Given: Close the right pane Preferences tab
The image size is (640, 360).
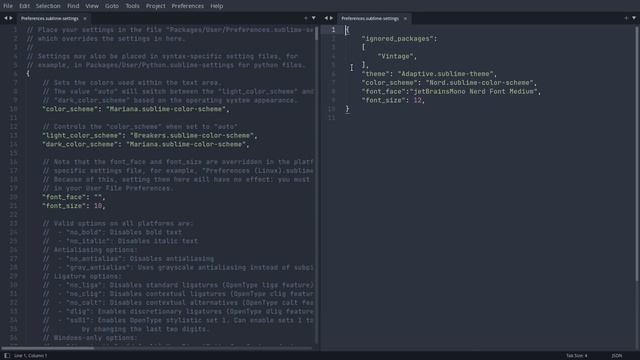Looking at the screenshot, I should (405, 18).
